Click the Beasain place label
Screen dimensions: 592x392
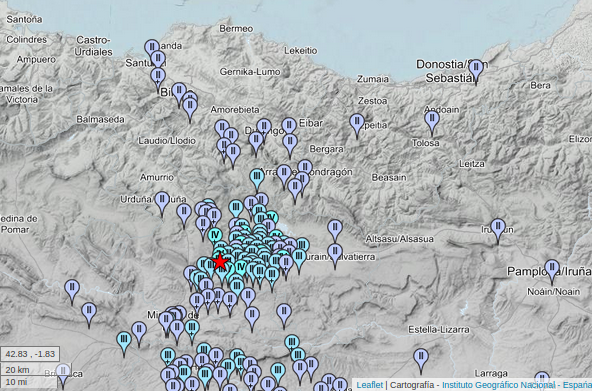click(x=389, y=177)
